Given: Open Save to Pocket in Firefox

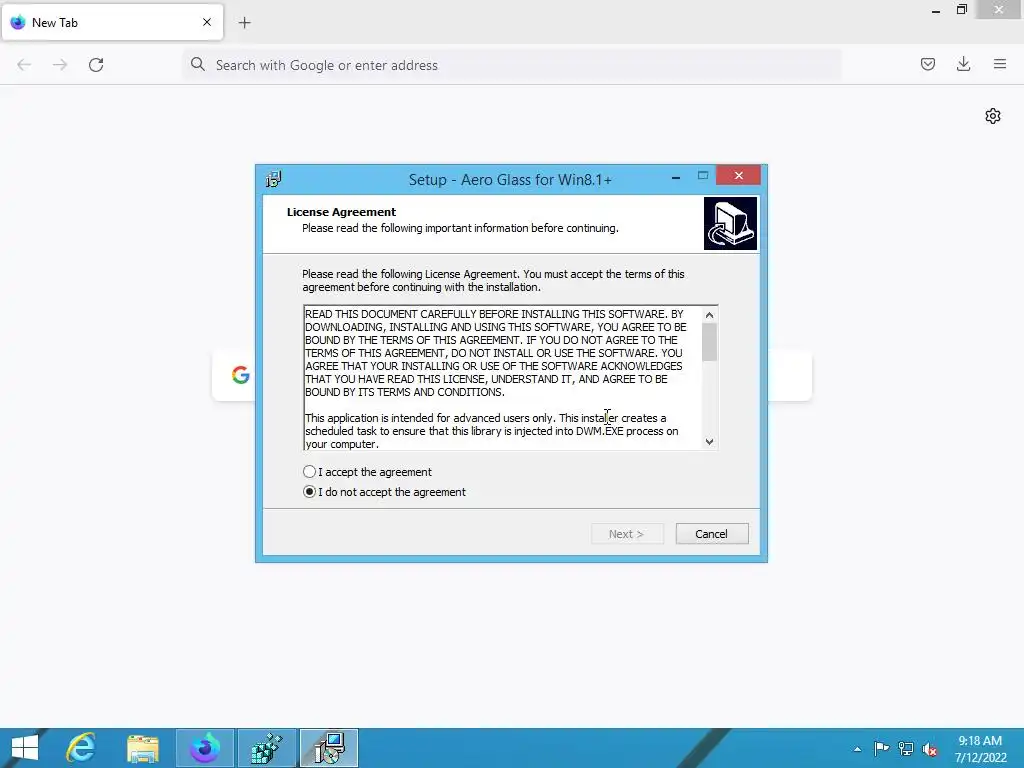Looking at the screenshot, I should coord(928,64).
